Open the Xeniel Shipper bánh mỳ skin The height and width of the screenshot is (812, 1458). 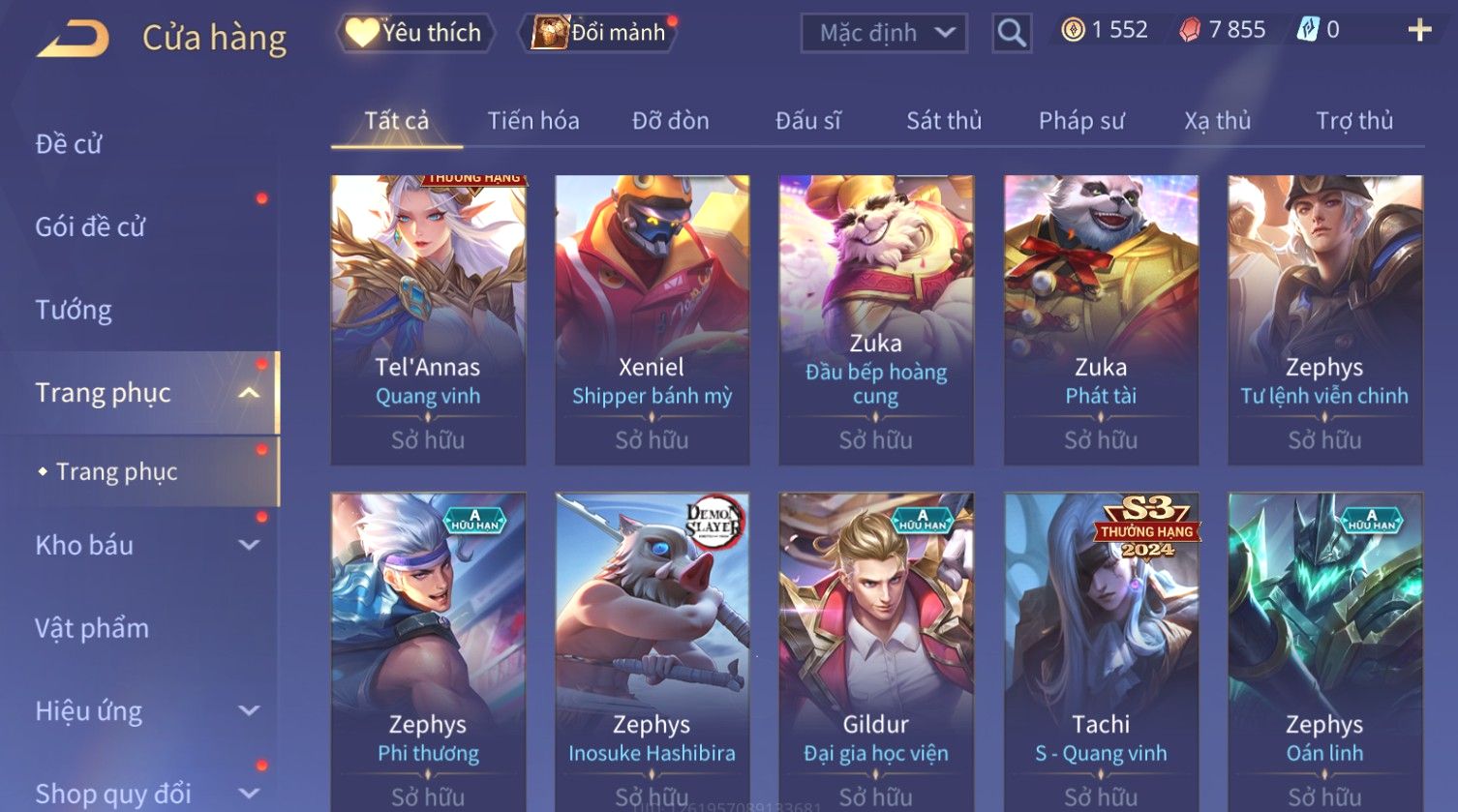(652, 319)
